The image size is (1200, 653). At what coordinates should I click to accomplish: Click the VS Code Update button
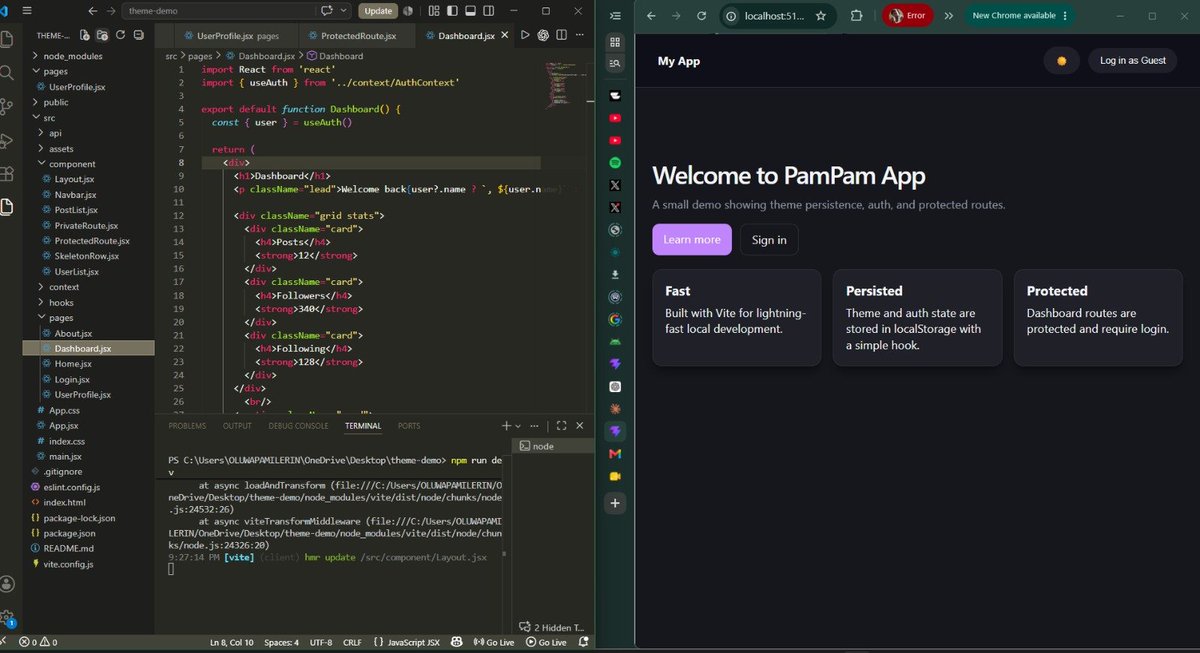[x=378, y=11]
